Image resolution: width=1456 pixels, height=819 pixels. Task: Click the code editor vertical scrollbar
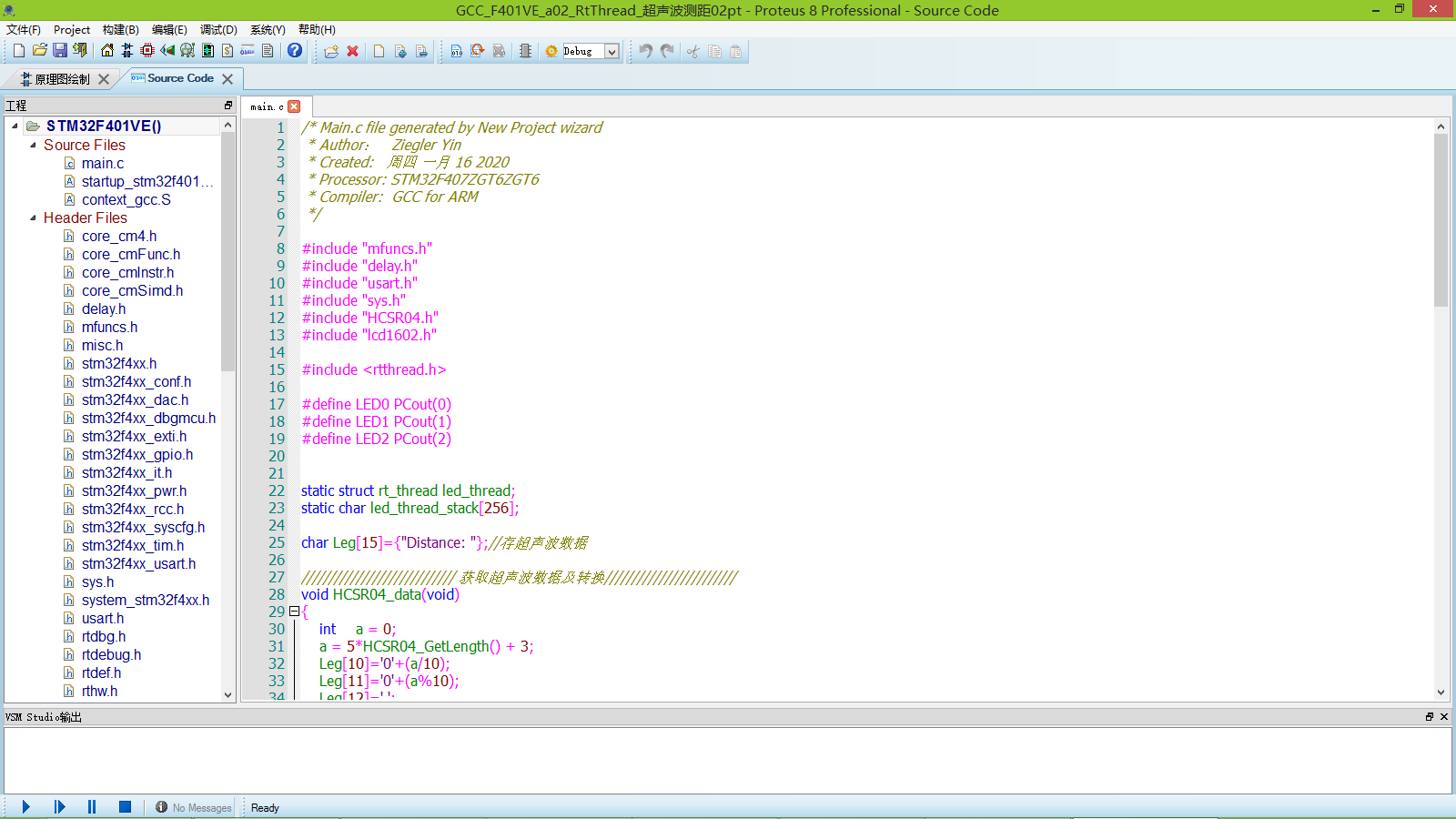pos(1441,218)
